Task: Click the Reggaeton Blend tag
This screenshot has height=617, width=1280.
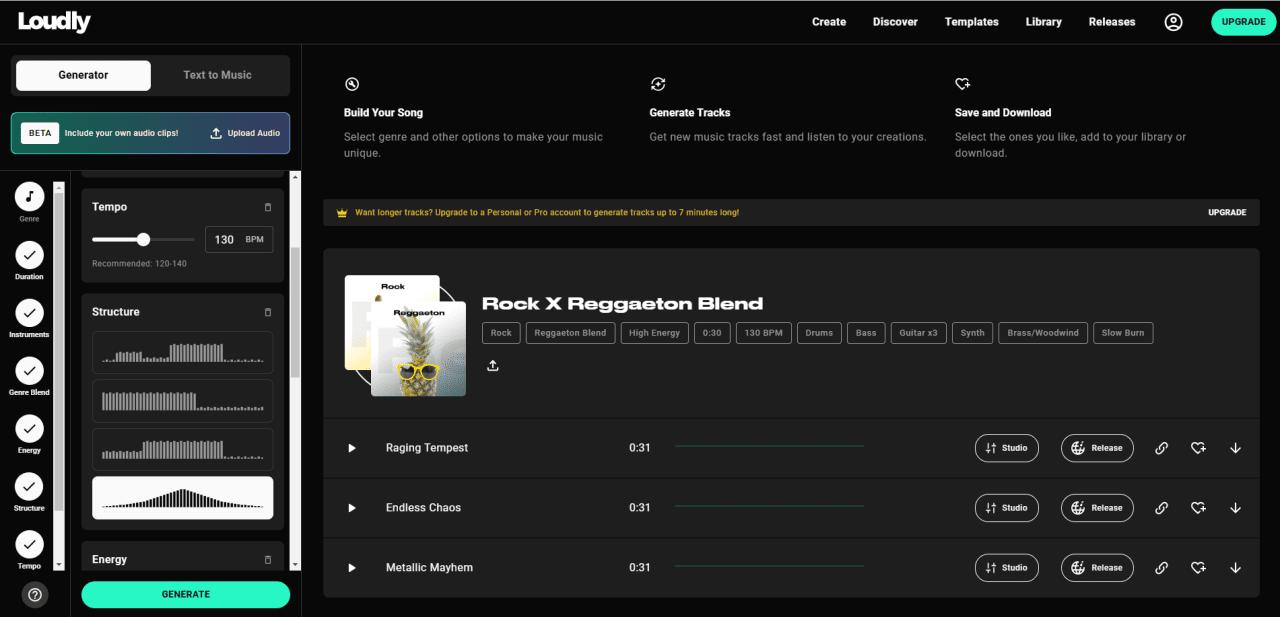Action: click(570, 333)
